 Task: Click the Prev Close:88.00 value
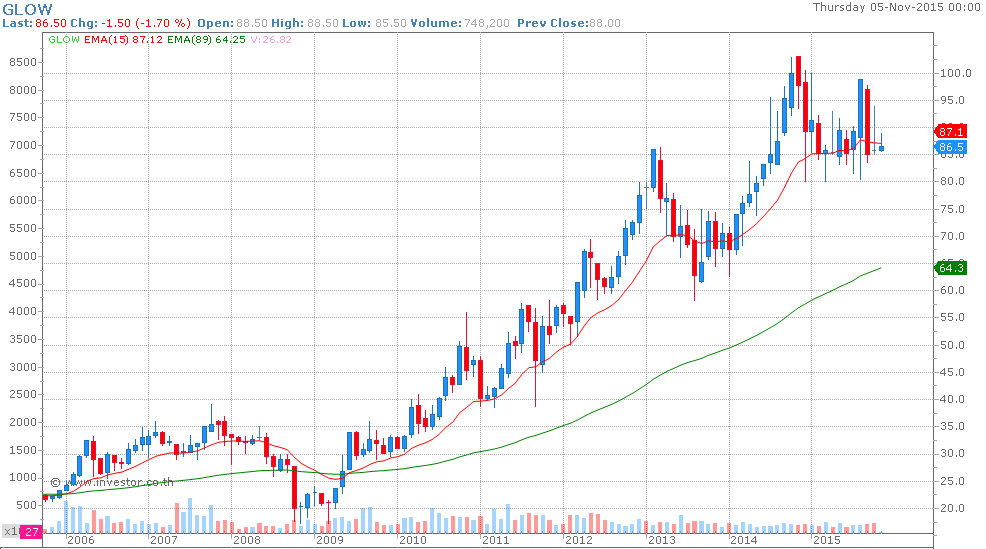click(569, 23)
